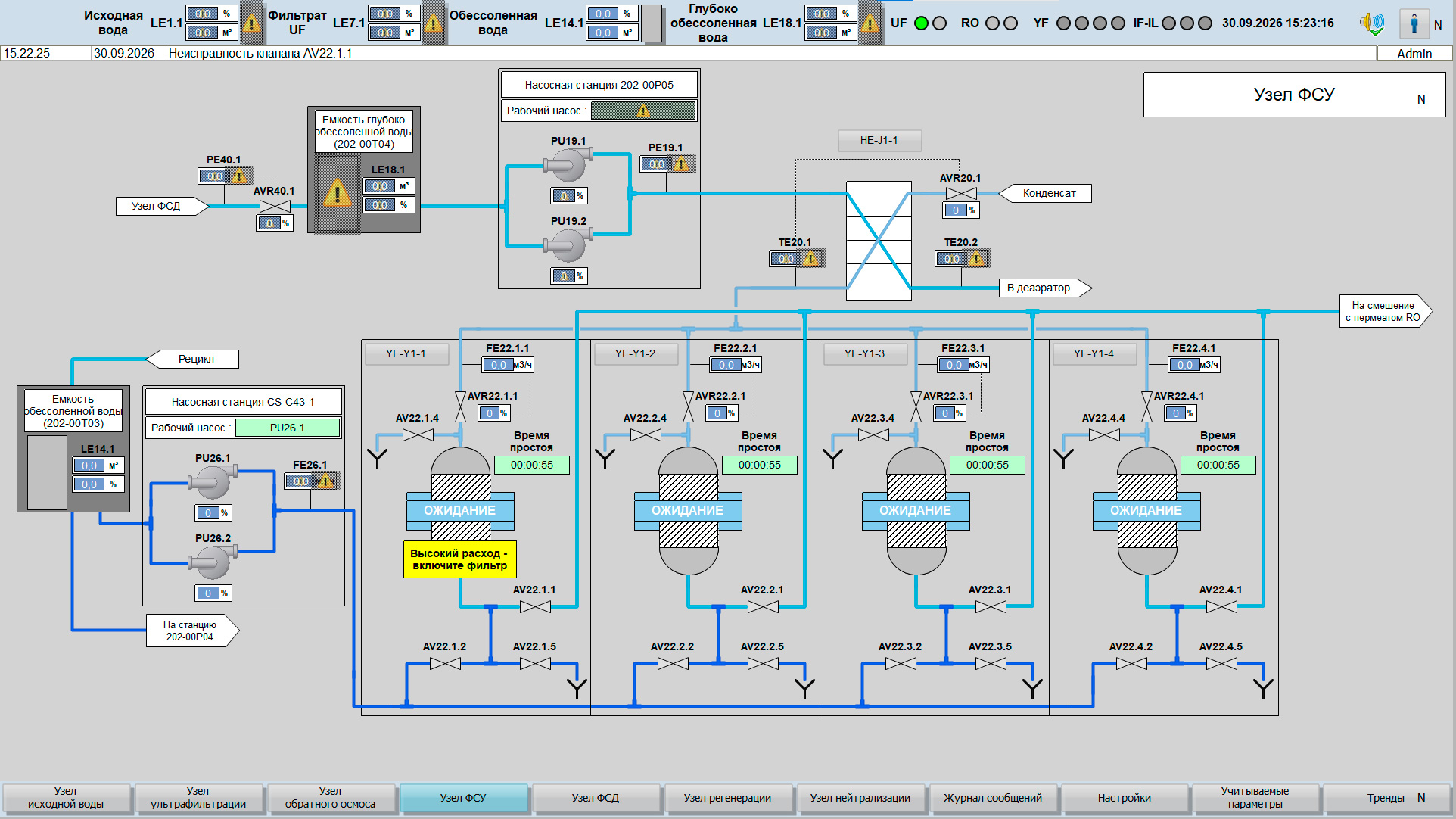Click valve AV22.1.1 symbol
The height and width of the screenshot is (819, 1456).
tap(535, 606)
